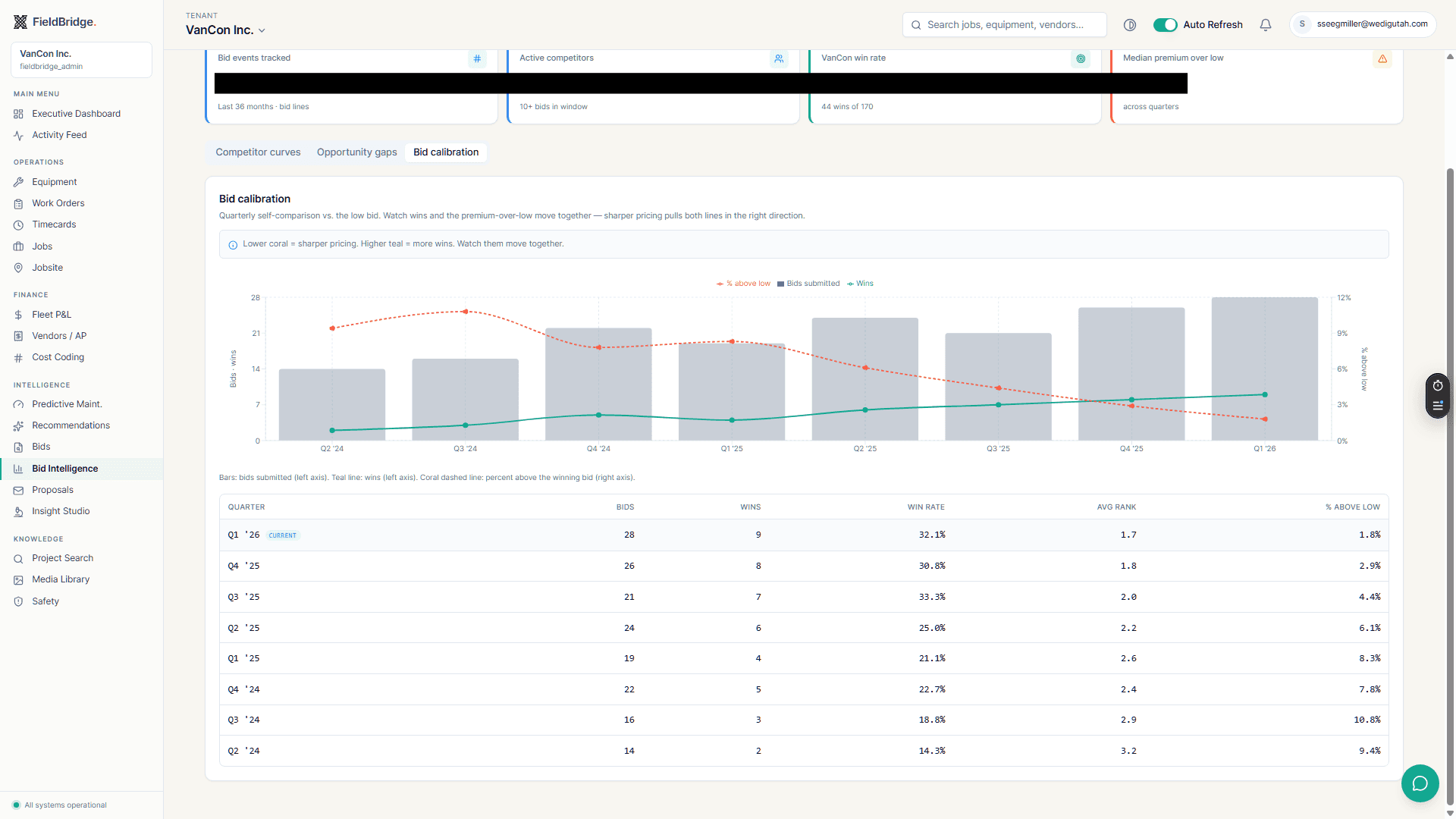Toggle '% above low' legend series

pyautogui.click(x=743, y=284)
